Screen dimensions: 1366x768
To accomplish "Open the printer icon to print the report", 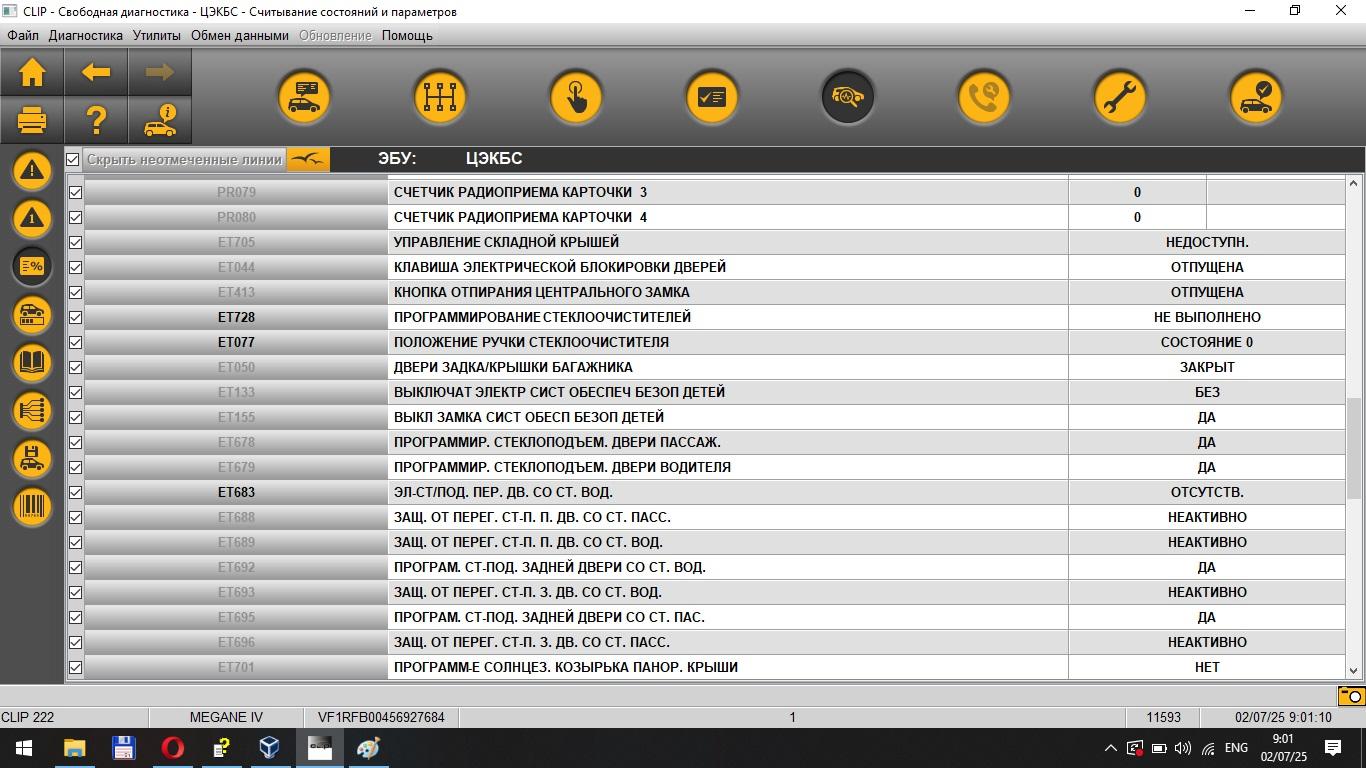I will click(32, 120).
